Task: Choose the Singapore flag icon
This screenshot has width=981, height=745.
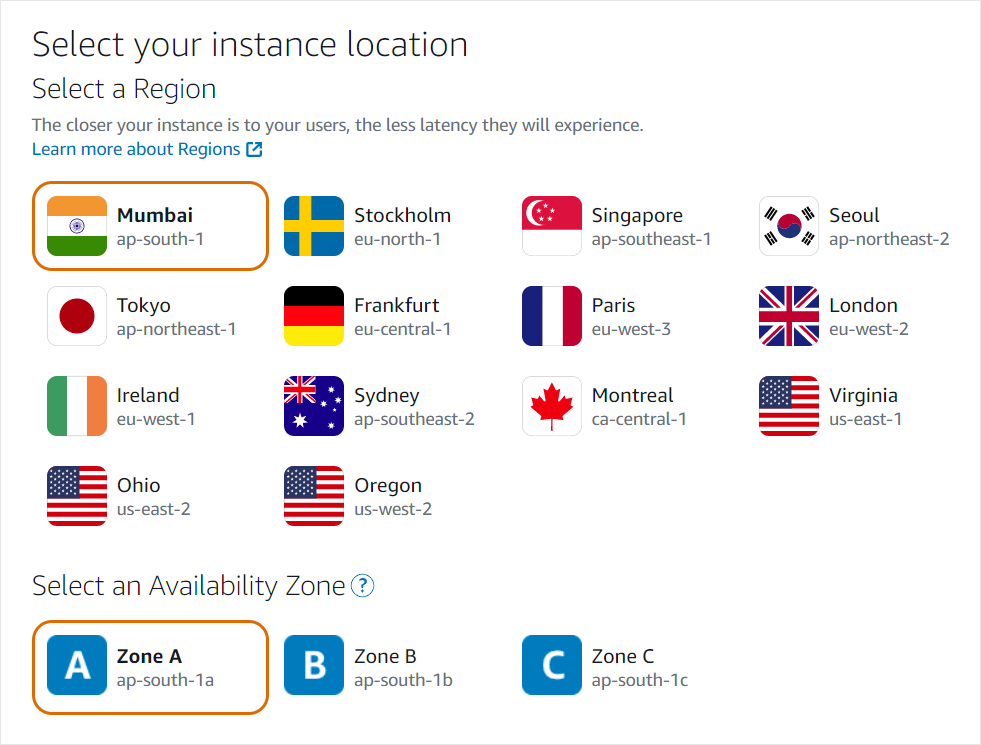Action: [x=551, y=226]
